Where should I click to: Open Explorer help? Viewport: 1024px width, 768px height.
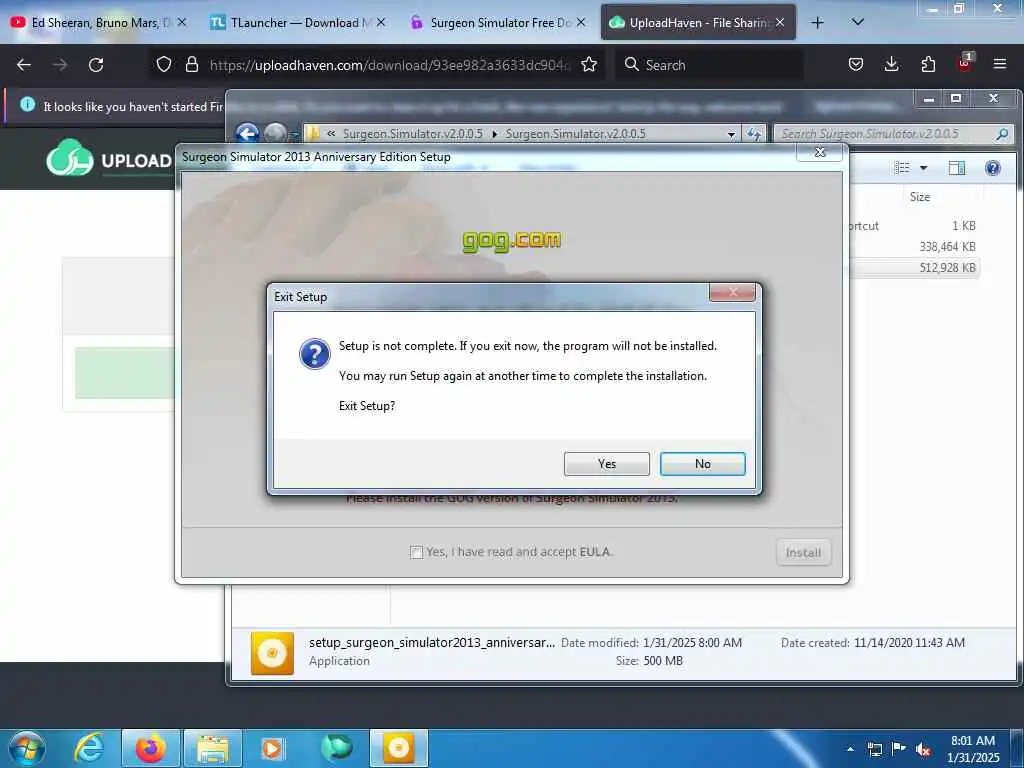coord(993,168)
